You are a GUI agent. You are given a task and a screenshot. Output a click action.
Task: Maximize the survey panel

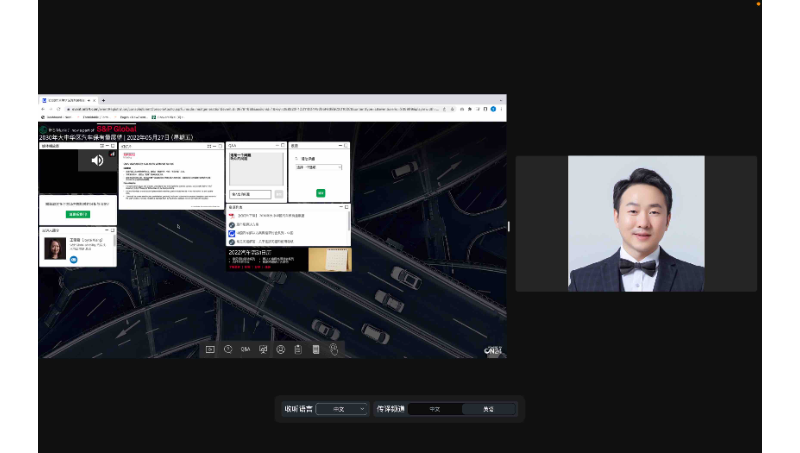click(x=346, y=145)
